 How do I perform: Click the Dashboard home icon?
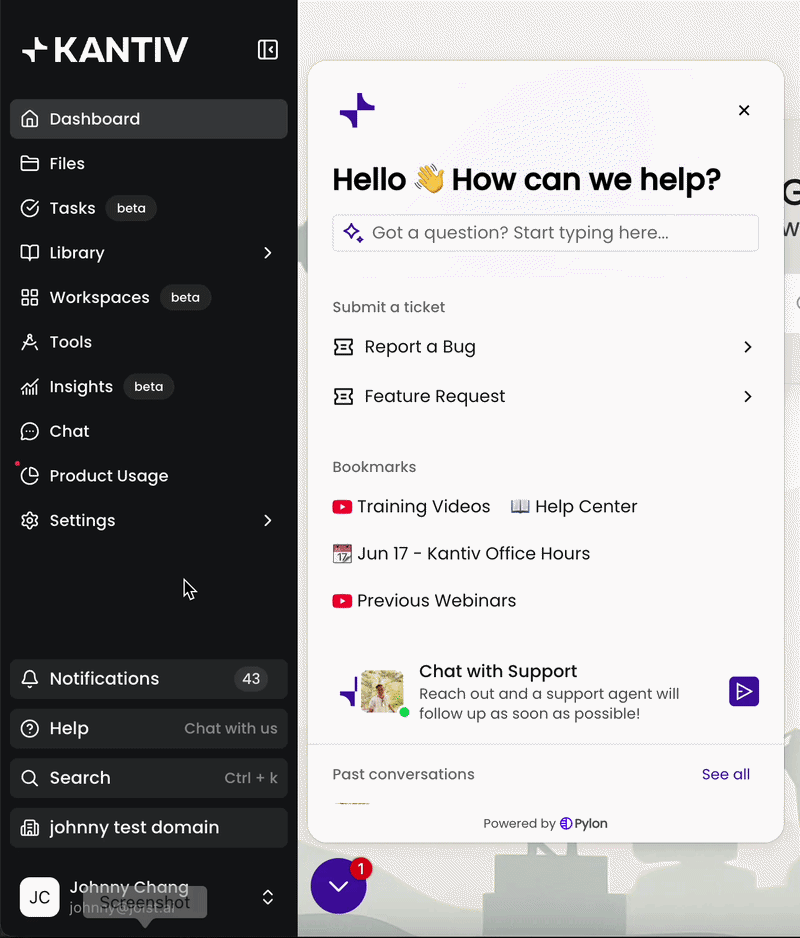pyautogui.click(x=29, y=119)
